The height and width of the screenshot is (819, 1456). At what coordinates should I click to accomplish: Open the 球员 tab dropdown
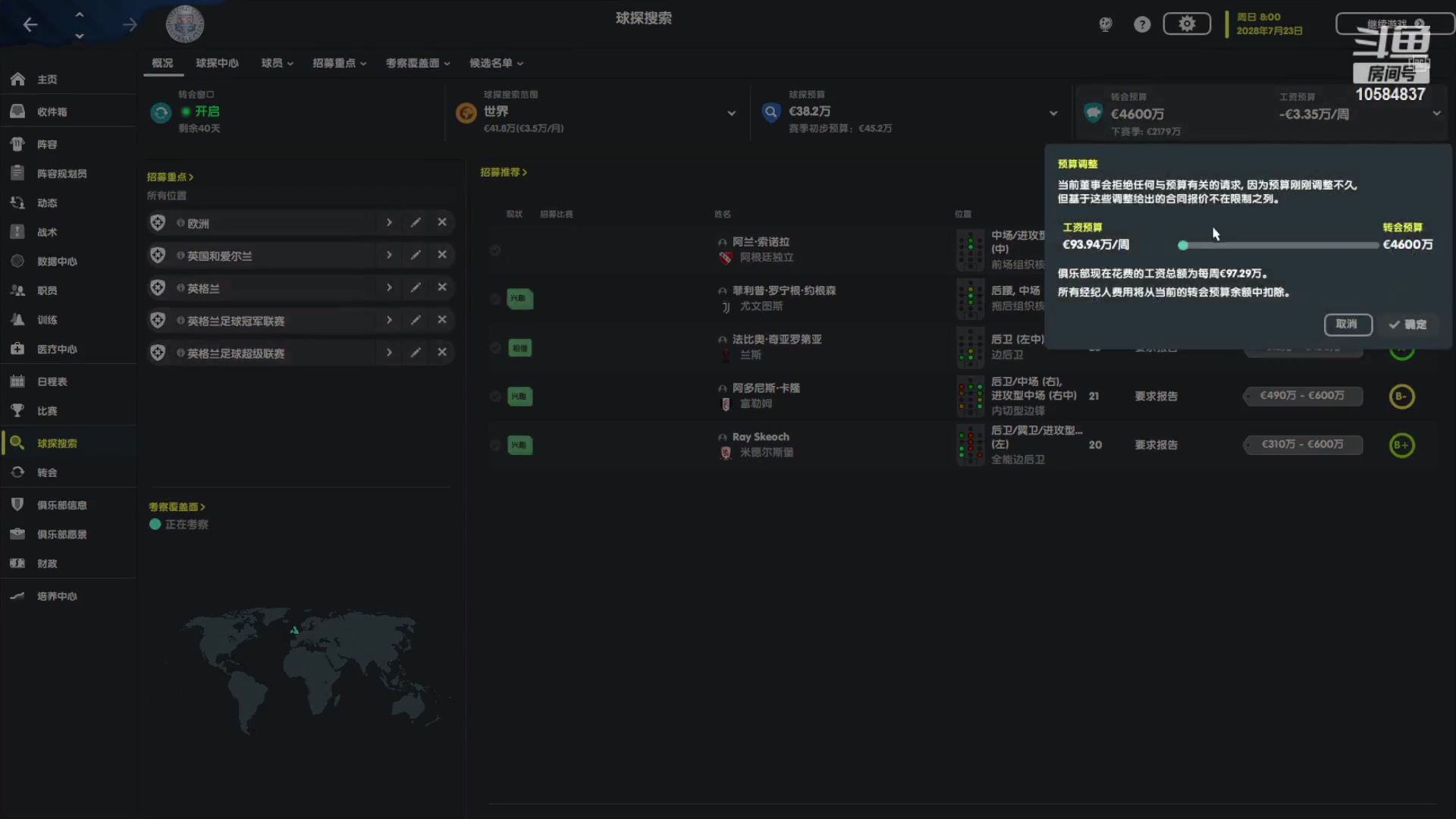point(277,63)
